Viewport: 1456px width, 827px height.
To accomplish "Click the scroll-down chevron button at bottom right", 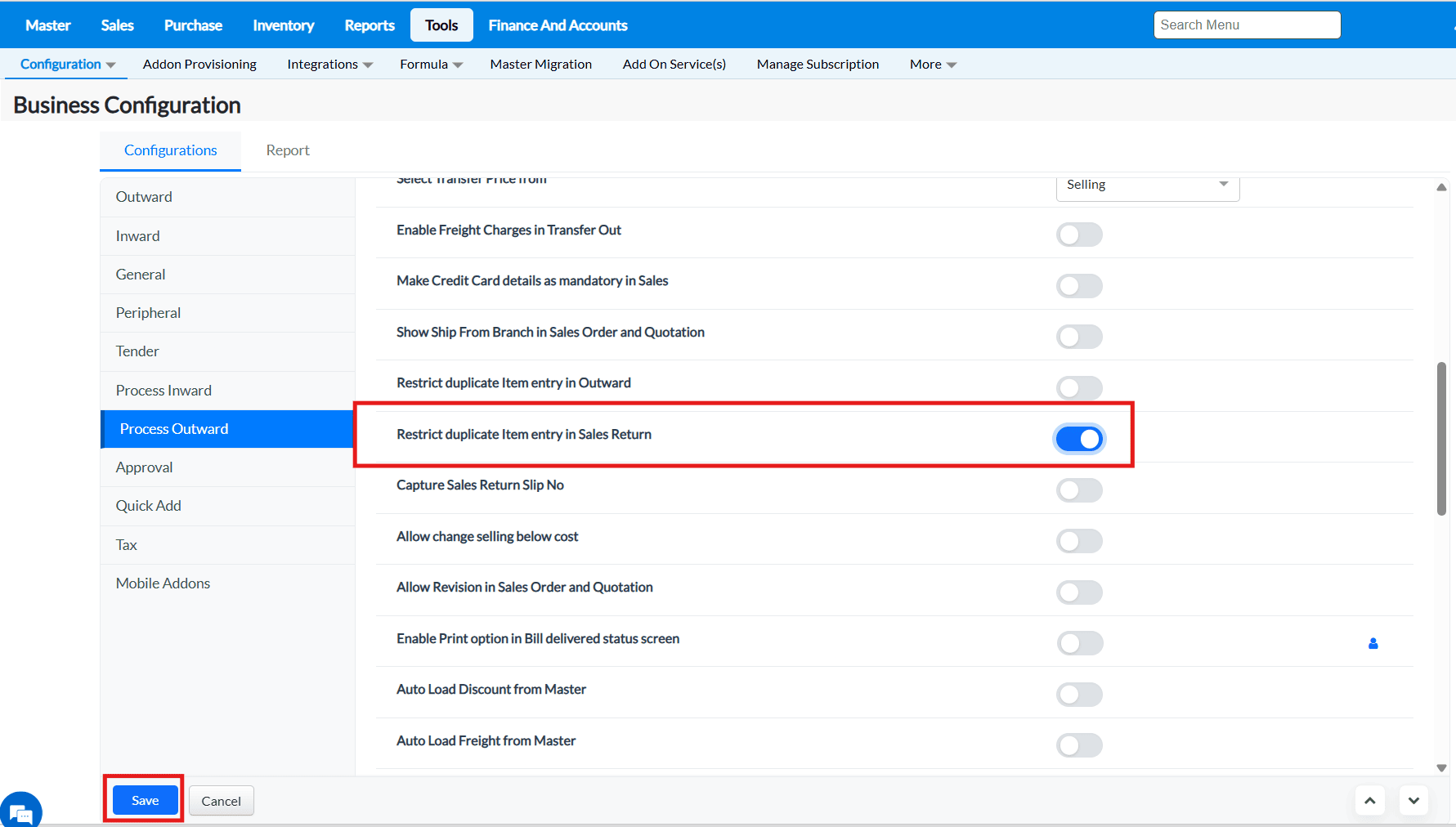I will click(x=1413, y=801).
